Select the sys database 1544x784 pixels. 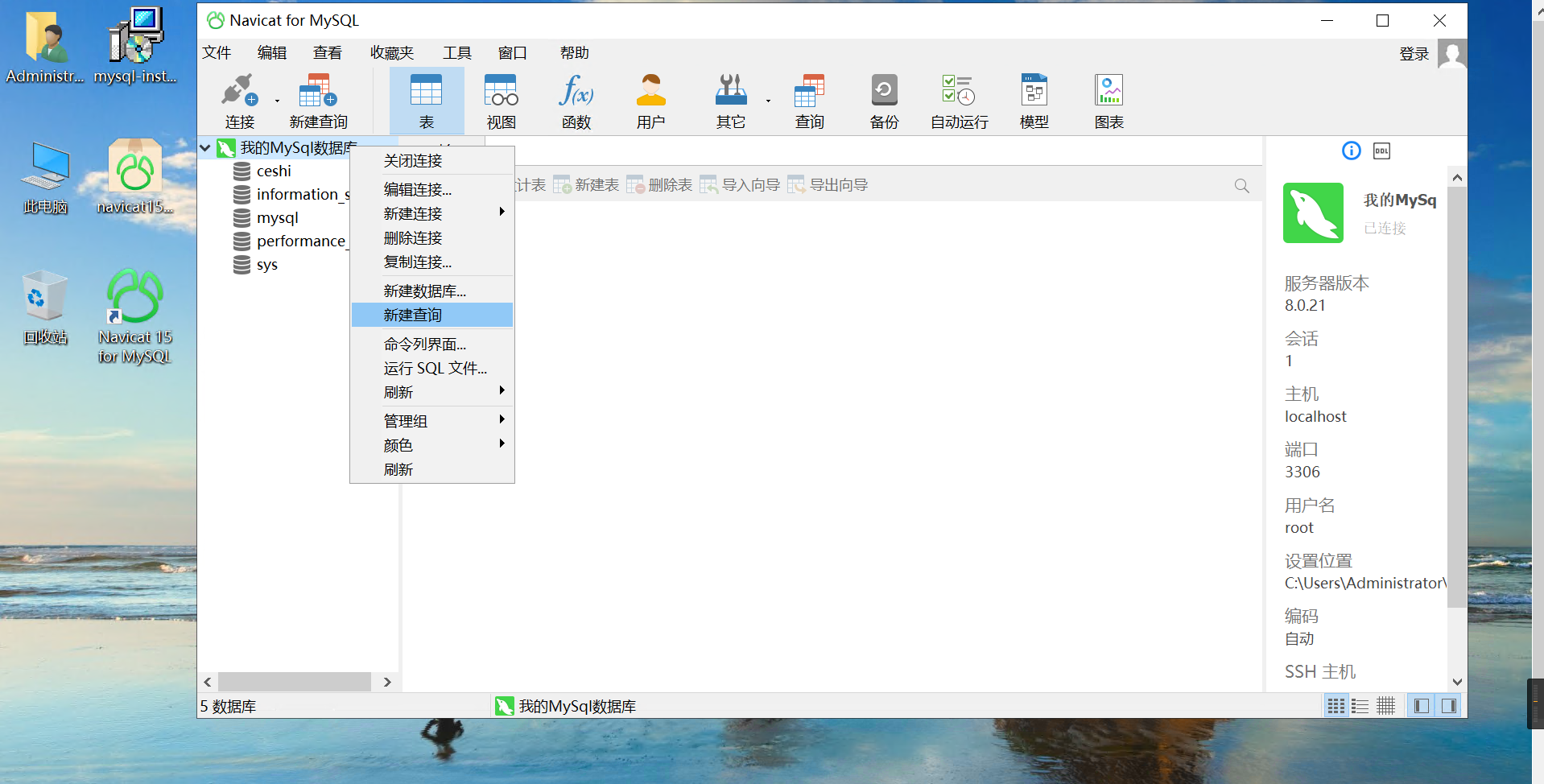[266, 265]
